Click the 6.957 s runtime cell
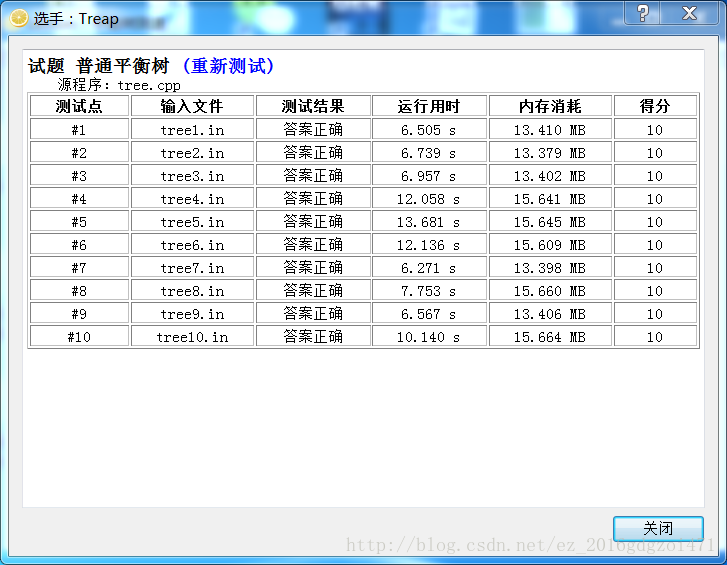Screen dimensions: 727x565 point(429,176)
